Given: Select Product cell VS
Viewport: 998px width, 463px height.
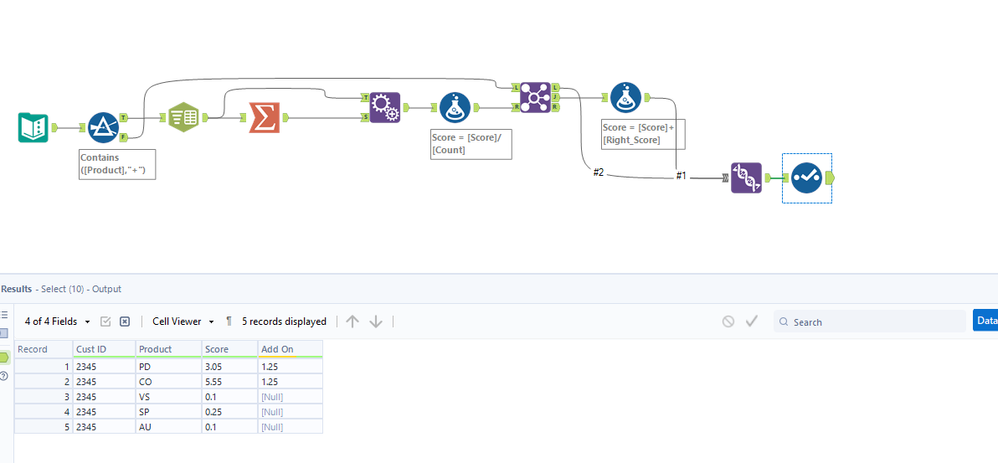Looking at the screenshot, I should coord(169,397).
